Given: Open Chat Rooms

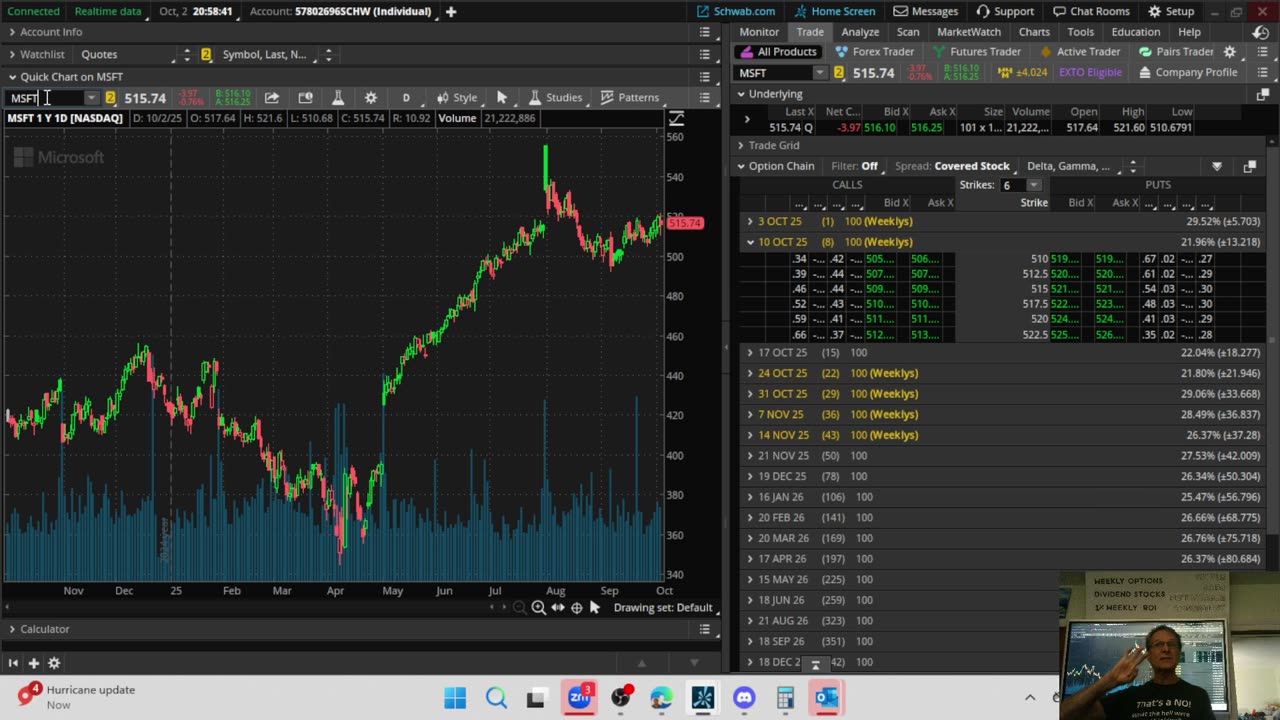Looking at the screenshot, I should click(x=1091, y=11).
